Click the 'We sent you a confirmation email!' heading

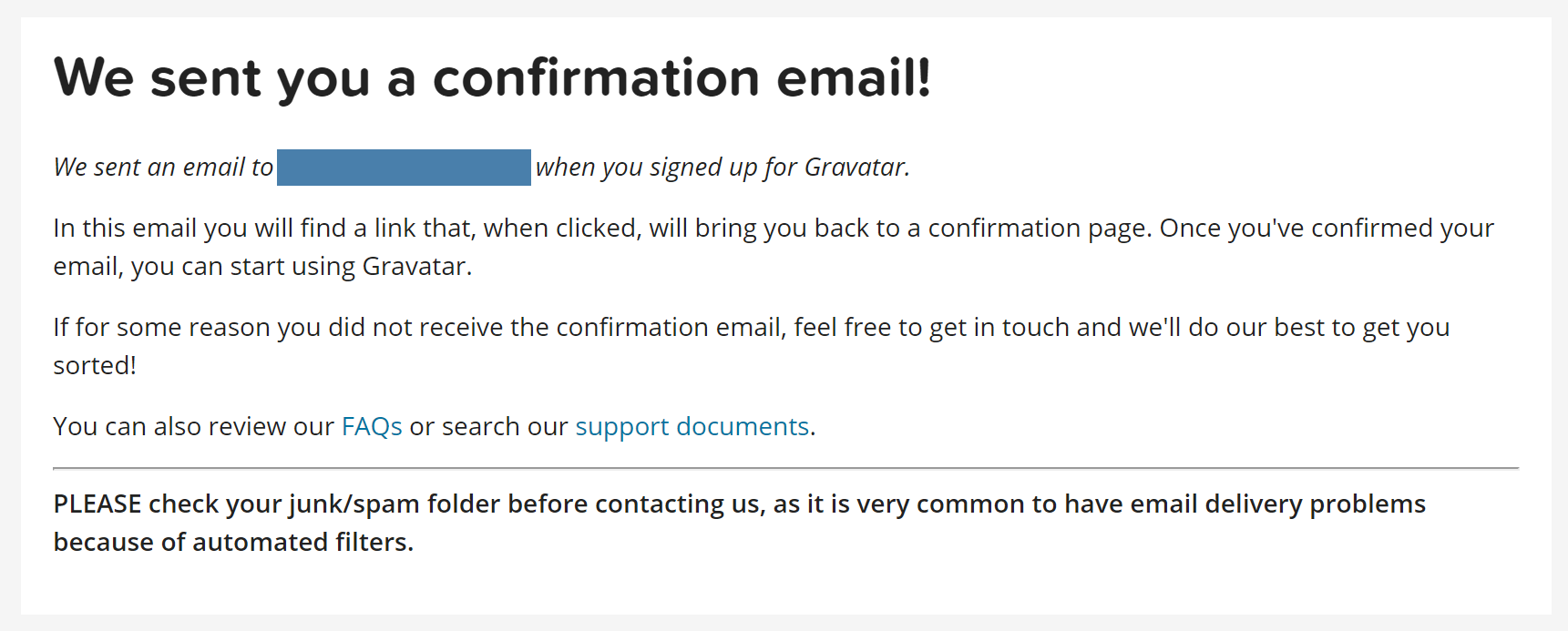coord(492,77)
